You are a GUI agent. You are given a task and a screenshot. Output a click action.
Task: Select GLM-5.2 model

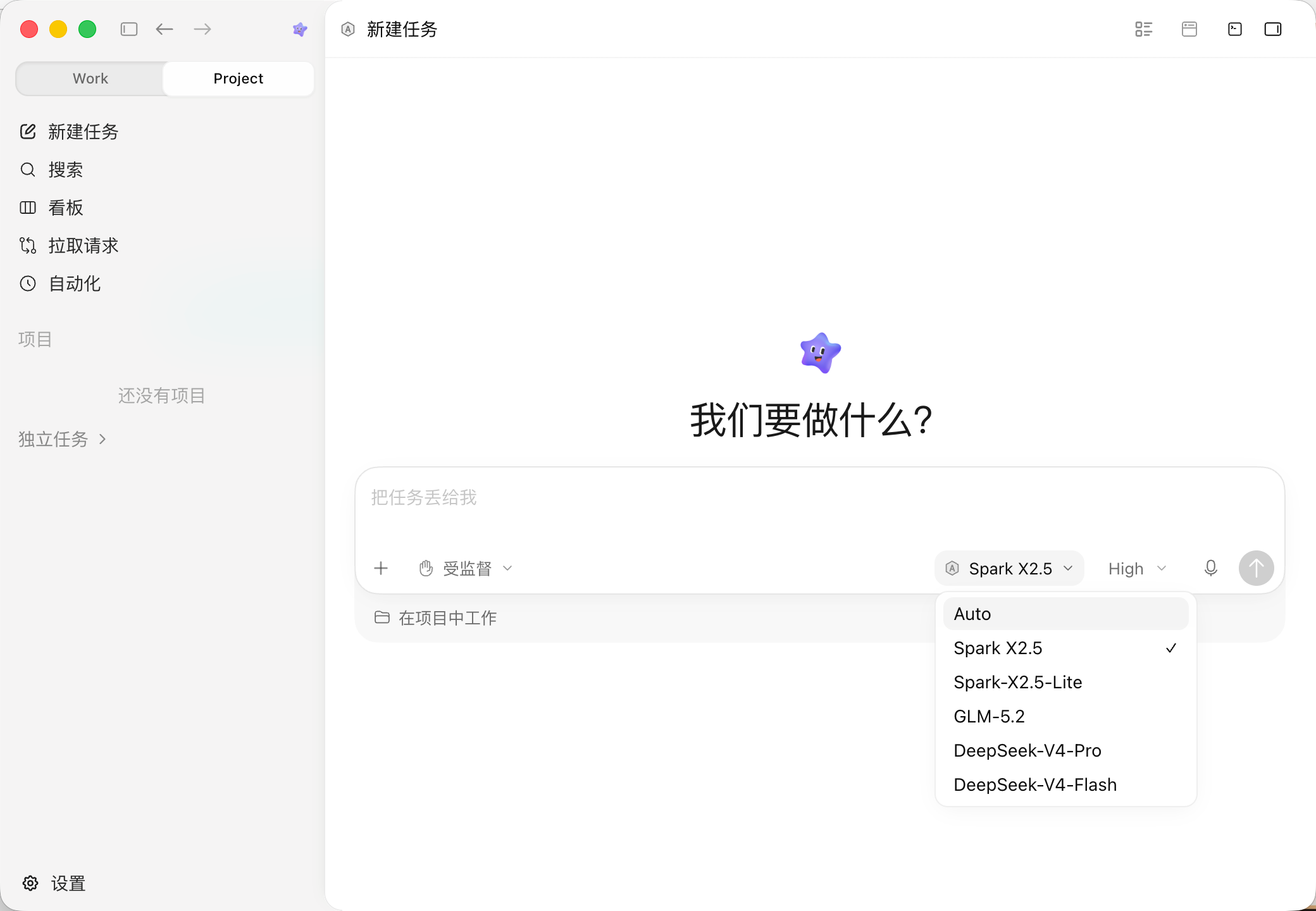coord(1065,716)
